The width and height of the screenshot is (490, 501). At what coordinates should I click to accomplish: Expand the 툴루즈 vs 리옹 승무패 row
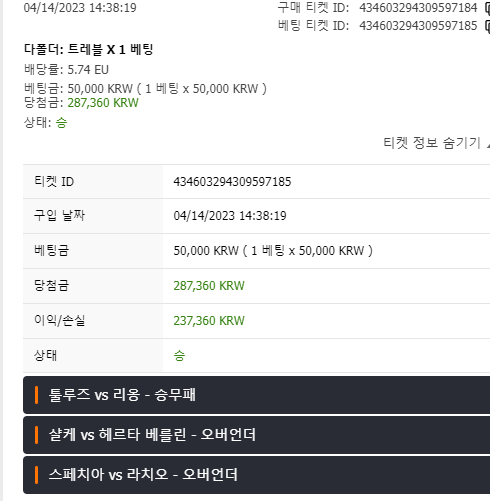point(256,395)
